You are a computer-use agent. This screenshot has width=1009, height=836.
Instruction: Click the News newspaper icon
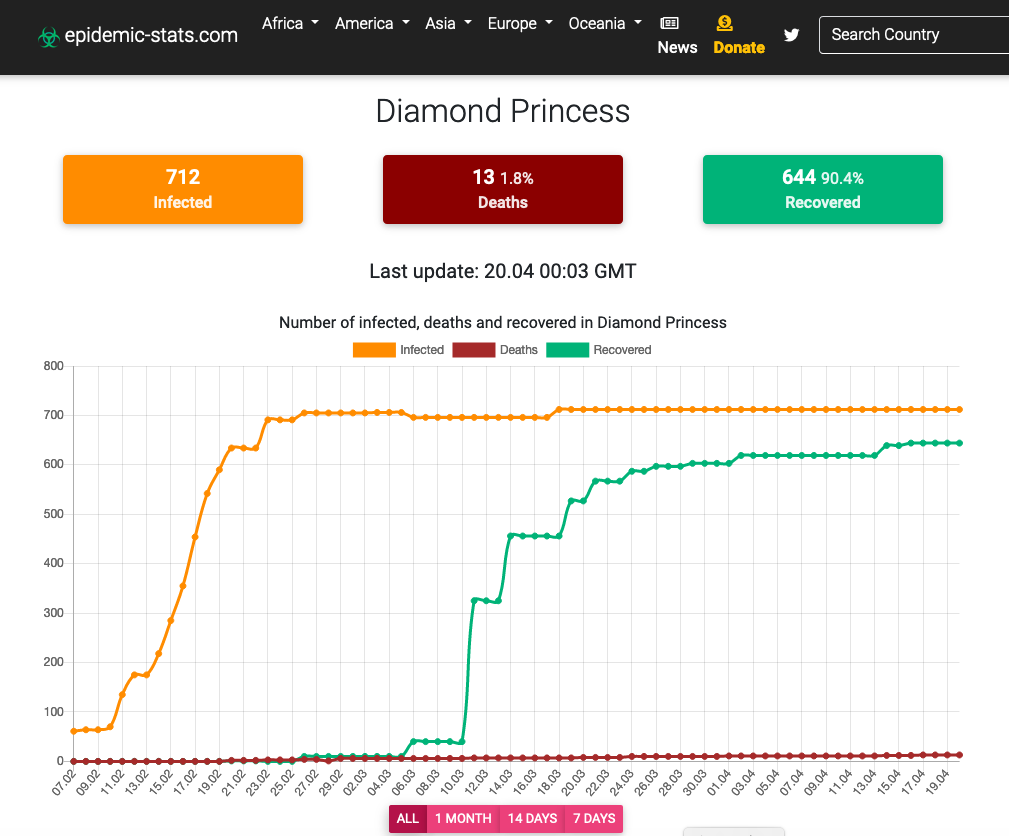tap(669, 23)
